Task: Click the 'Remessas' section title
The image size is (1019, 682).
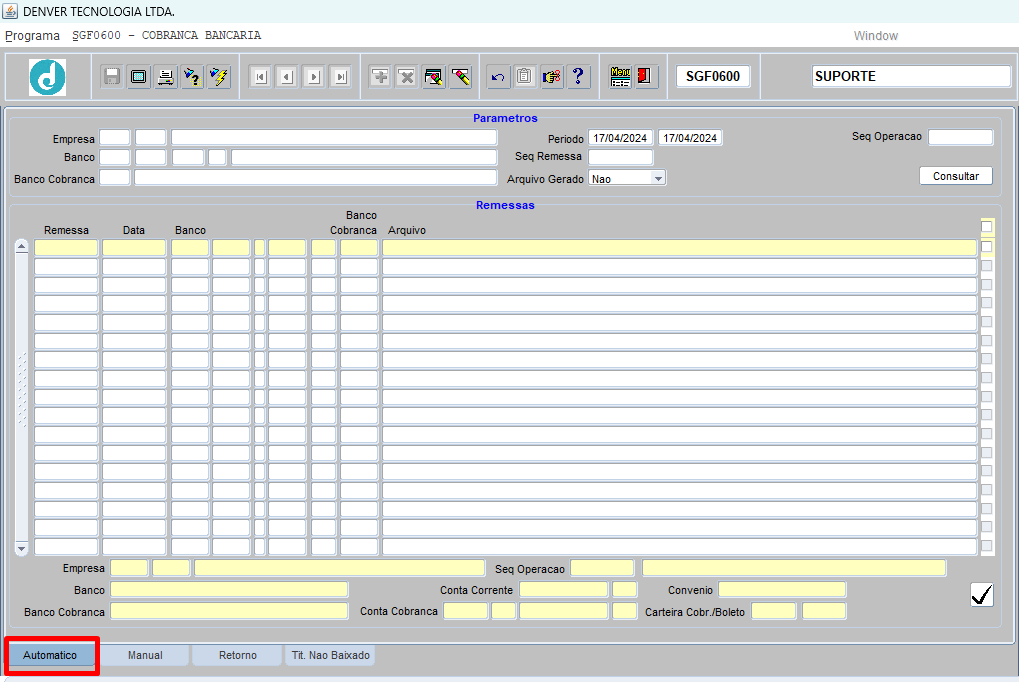Action: 505,205
